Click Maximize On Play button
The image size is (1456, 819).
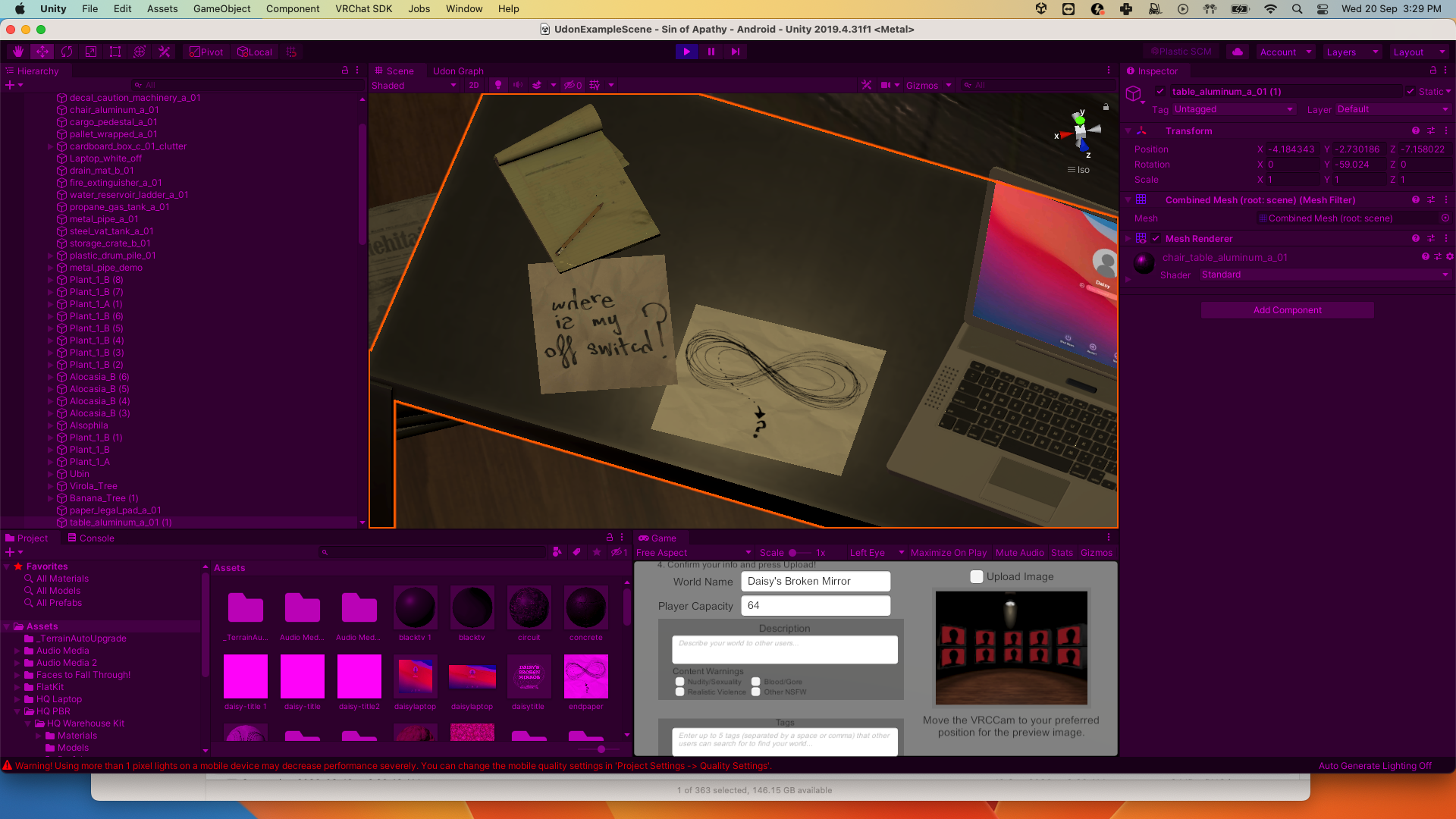coord(948,553)
